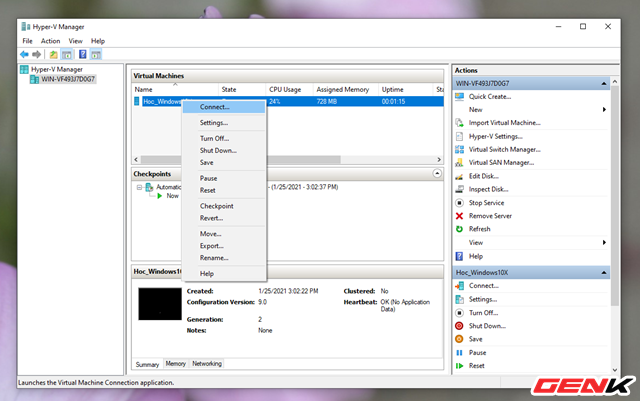The height and width of the screenshot is (401, 640).
Task: Switch to the Networking tab
Action: point(207,363)
